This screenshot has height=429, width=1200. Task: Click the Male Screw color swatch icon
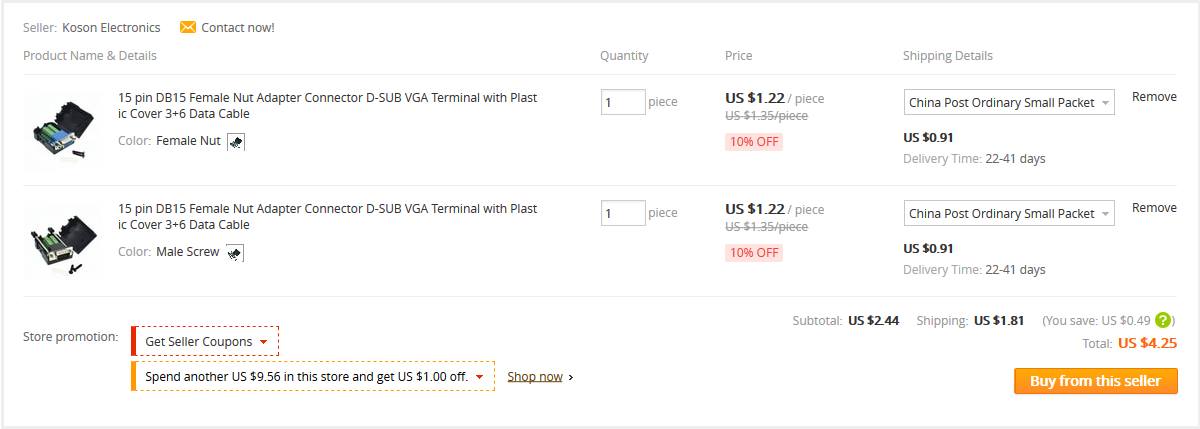pos(234,253)
